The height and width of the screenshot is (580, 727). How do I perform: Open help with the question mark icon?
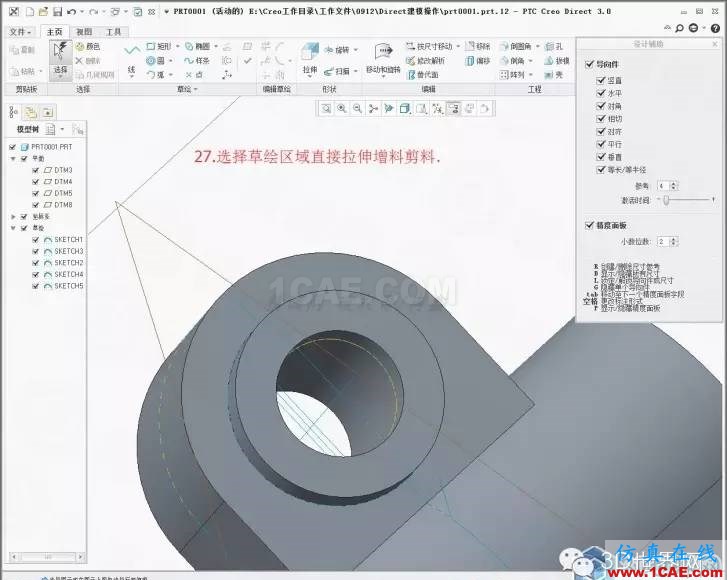(x=715, y=28)
